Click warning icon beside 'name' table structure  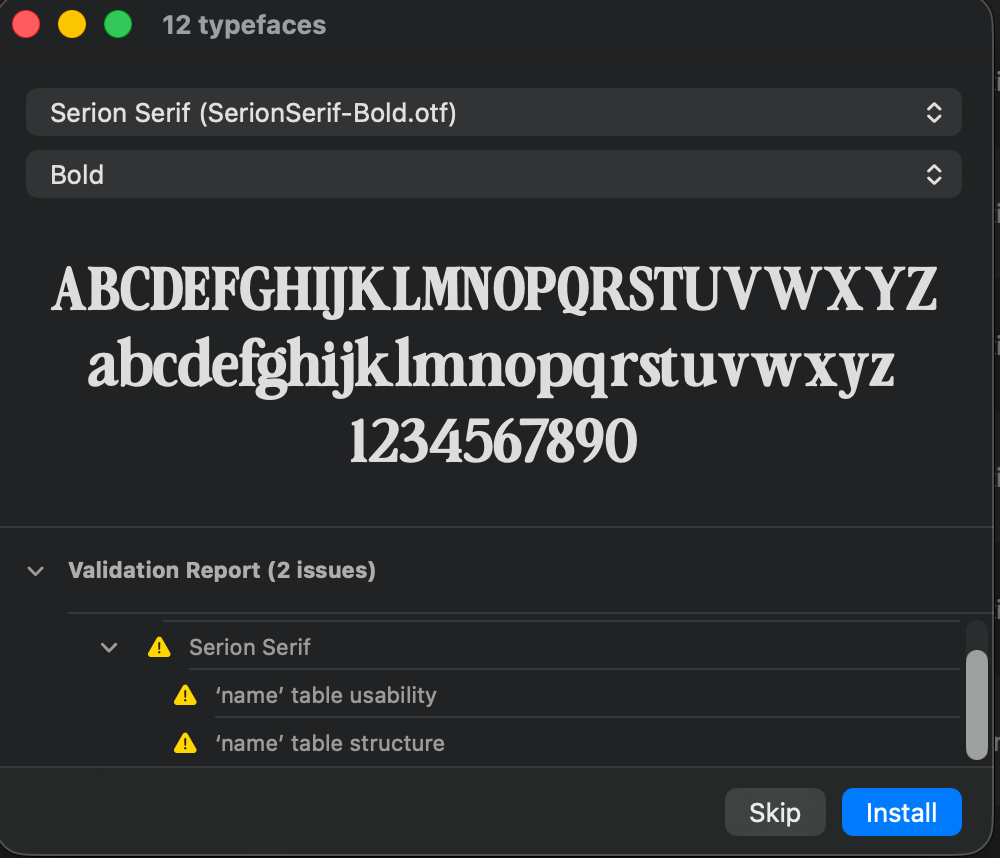point(185,743)
